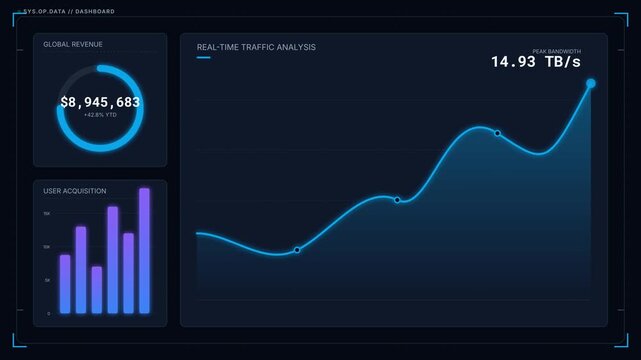Click the SYS.OP.DATA // DASHBOARD header text
The height and width of the screenshot is (360, 641).
coord(69,11)
